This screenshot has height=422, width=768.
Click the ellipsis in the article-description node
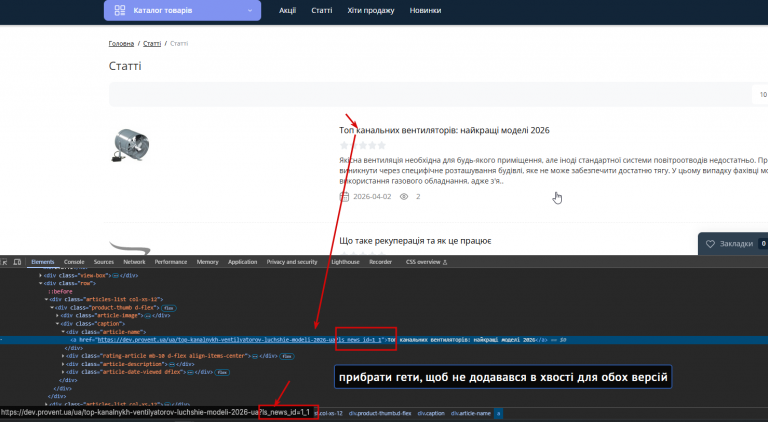[172, 364]
